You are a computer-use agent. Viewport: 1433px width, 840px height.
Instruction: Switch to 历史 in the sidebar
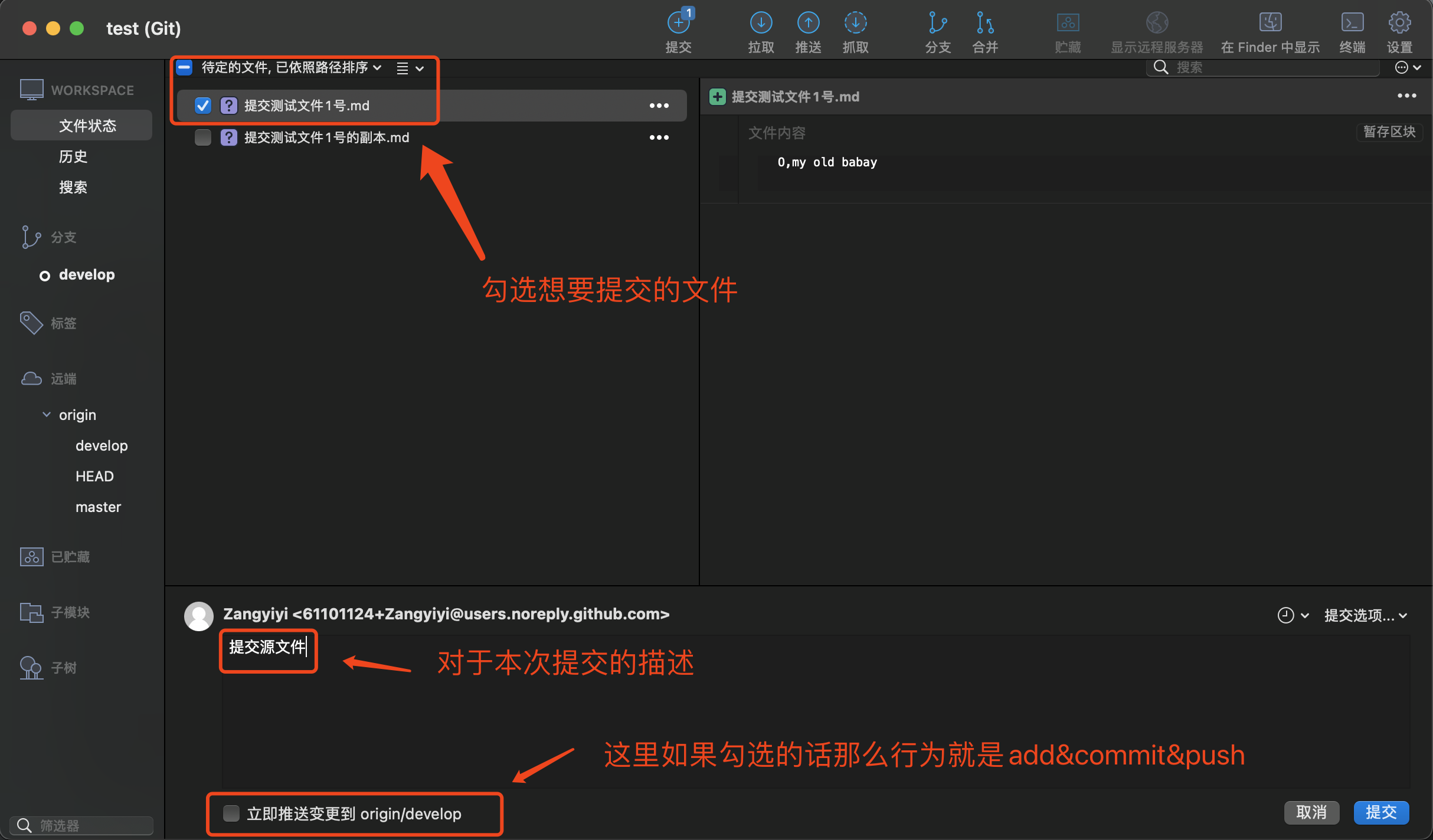click(x=73, y=156)
